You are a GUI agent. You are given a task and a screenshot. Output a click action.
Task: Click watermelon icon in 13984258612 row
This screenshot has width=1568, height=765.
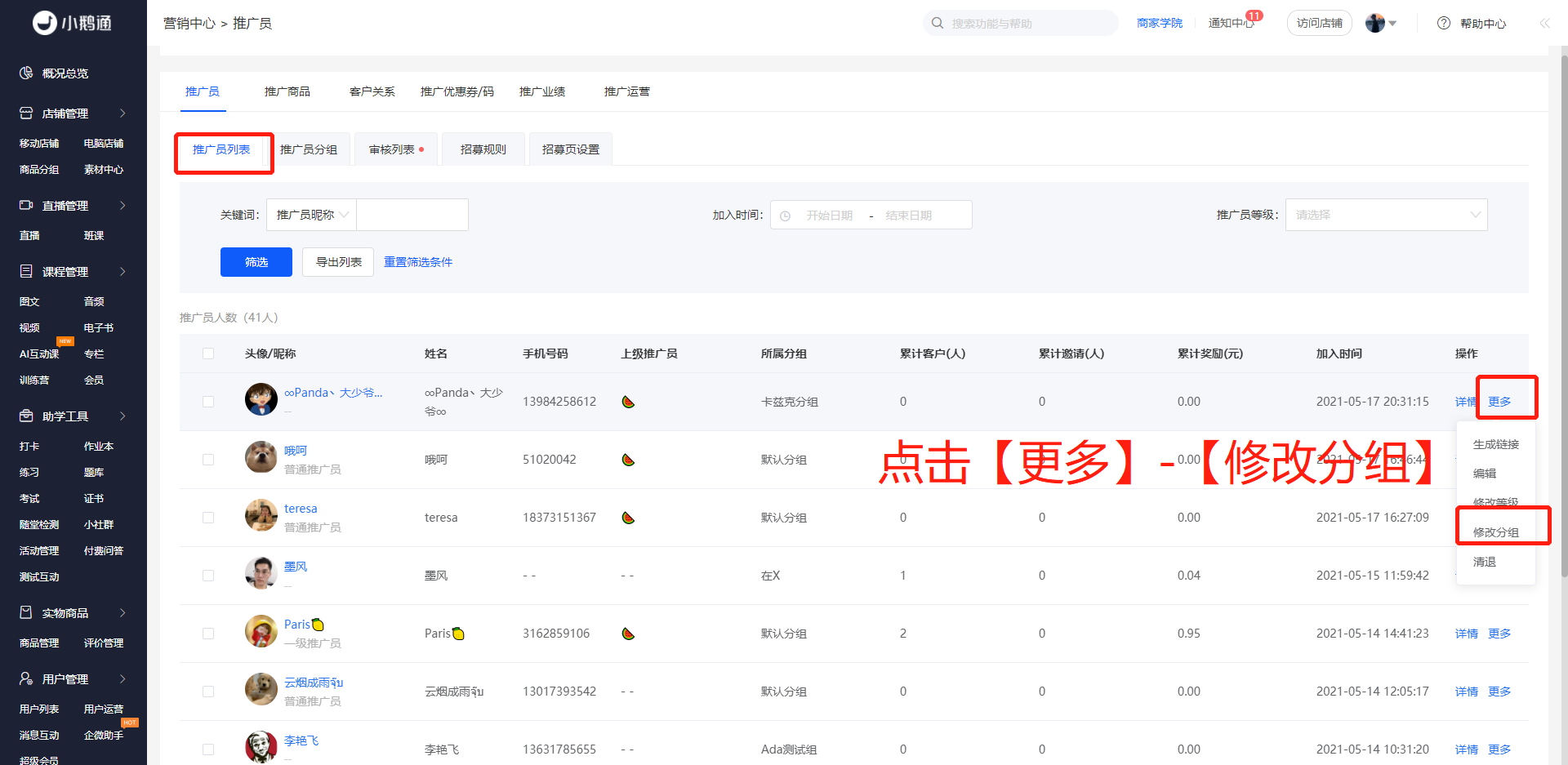point(628,402)
